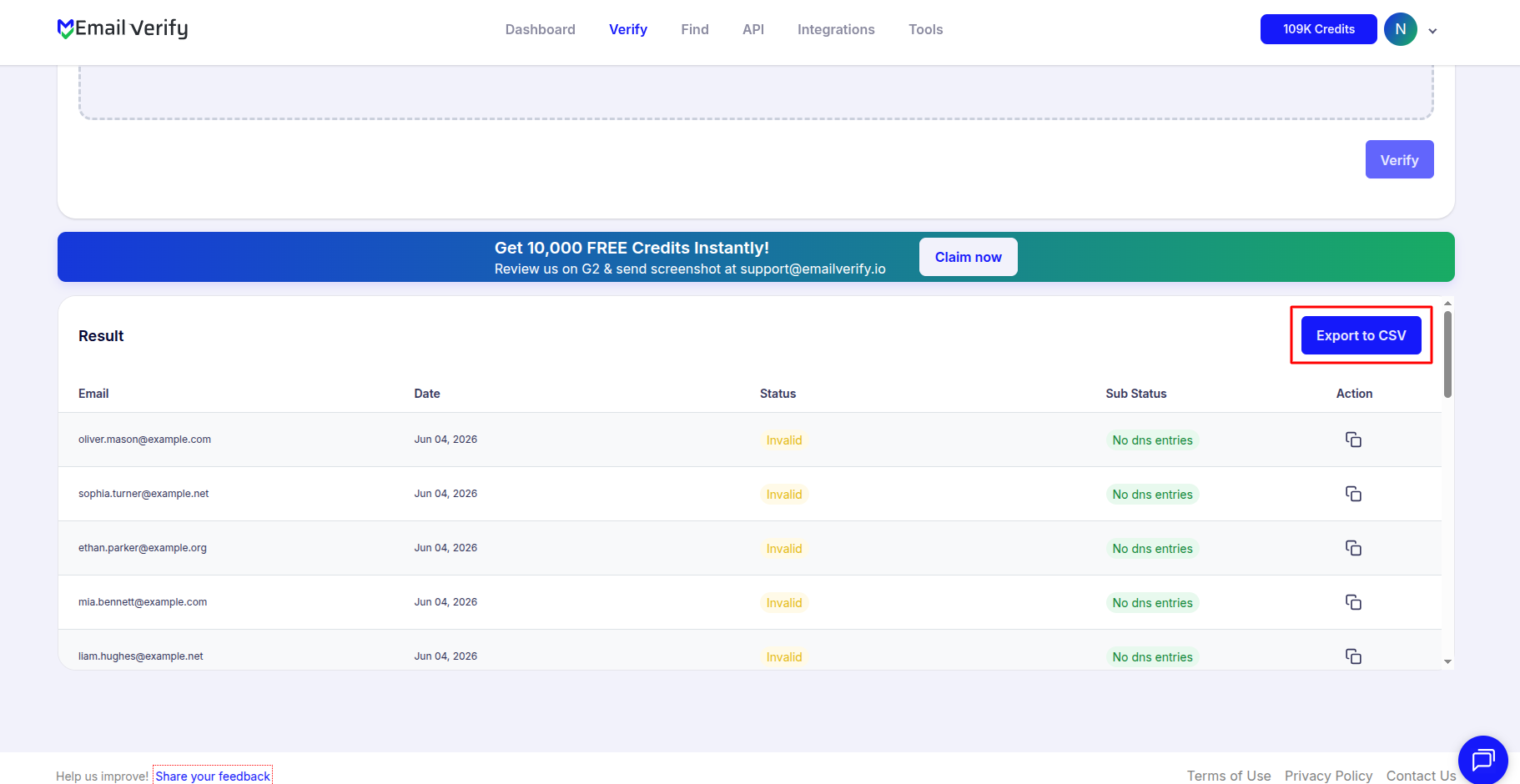Click the Email column header

coord(93,394)
